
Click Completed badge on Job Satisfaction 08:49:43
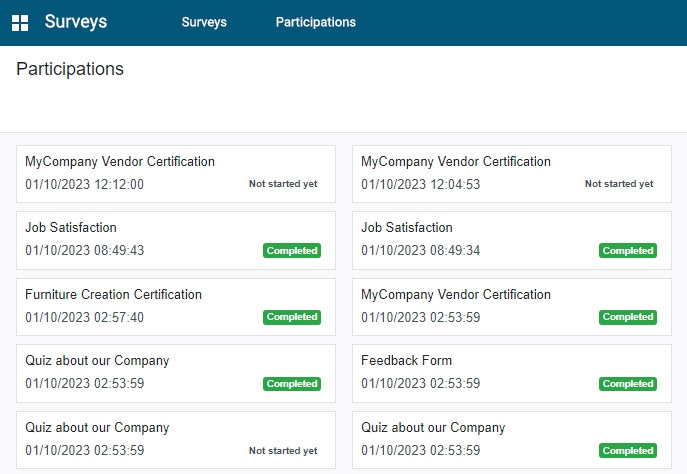coord(292,251)
